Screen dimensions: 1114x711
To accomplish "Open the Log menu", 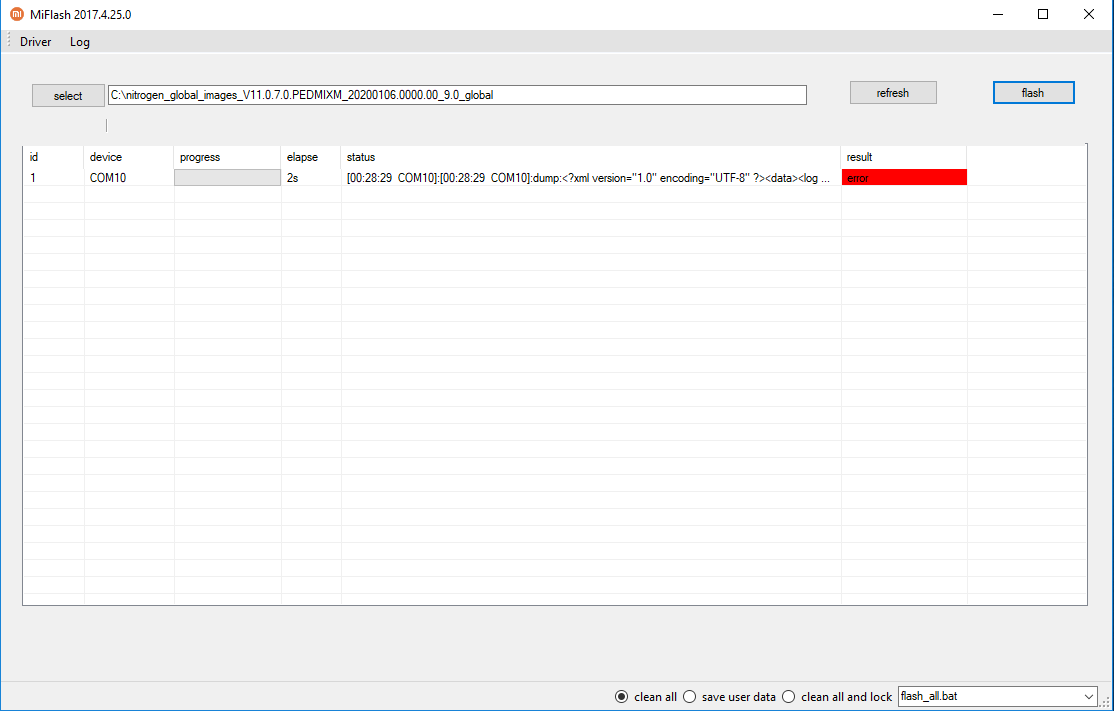I will tap(80, 42).
